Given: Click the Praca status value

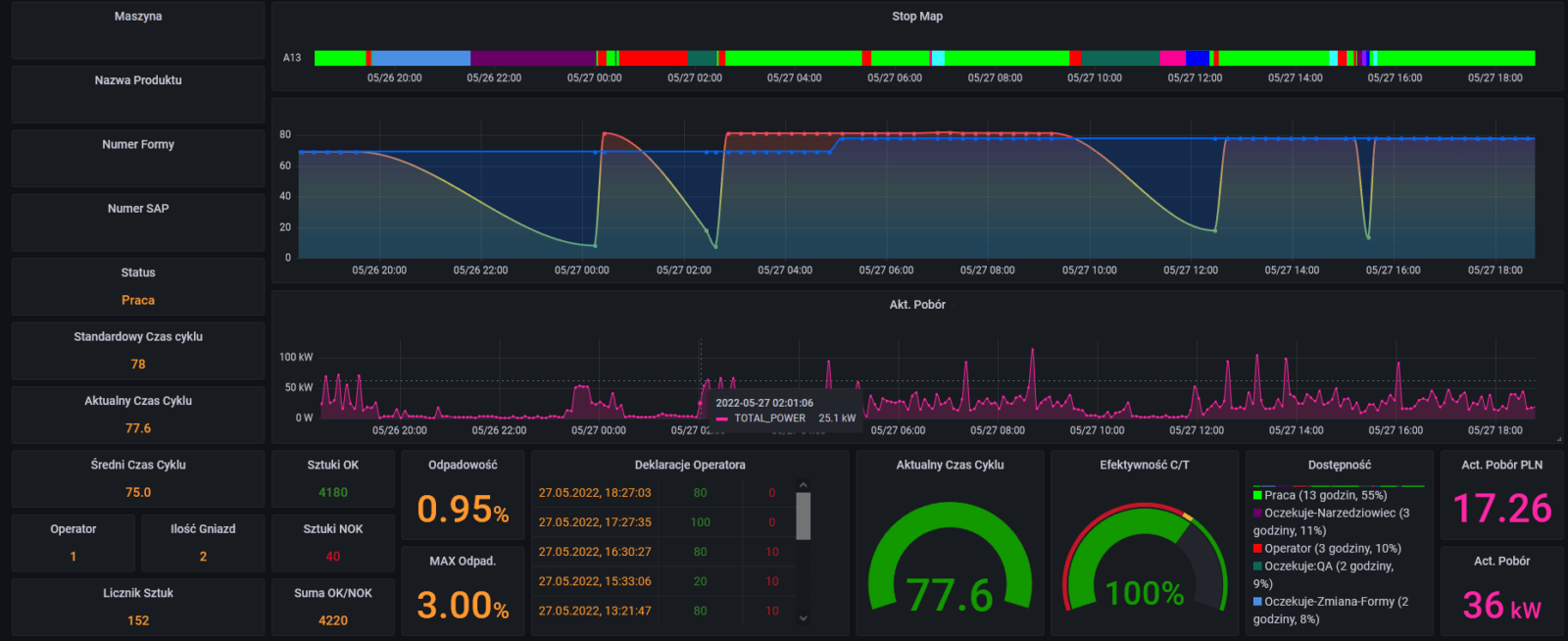Looking at the screenshot, I should click(138, 301).
